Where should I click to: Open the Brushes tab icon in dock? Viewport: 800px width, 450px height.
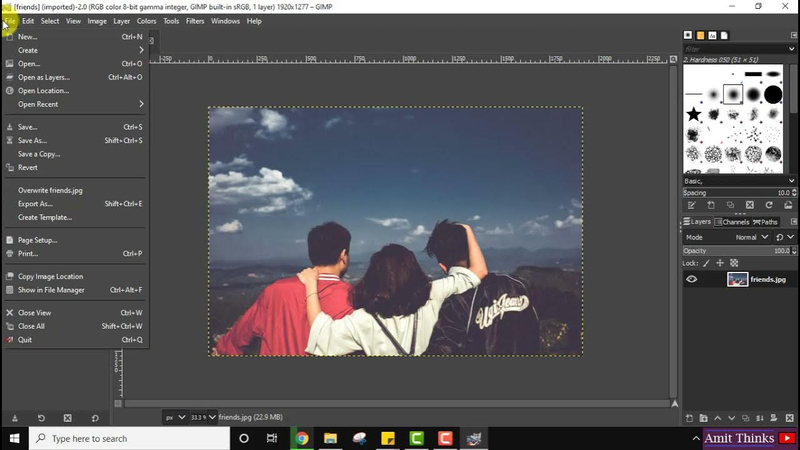click(x=688, y=35)
